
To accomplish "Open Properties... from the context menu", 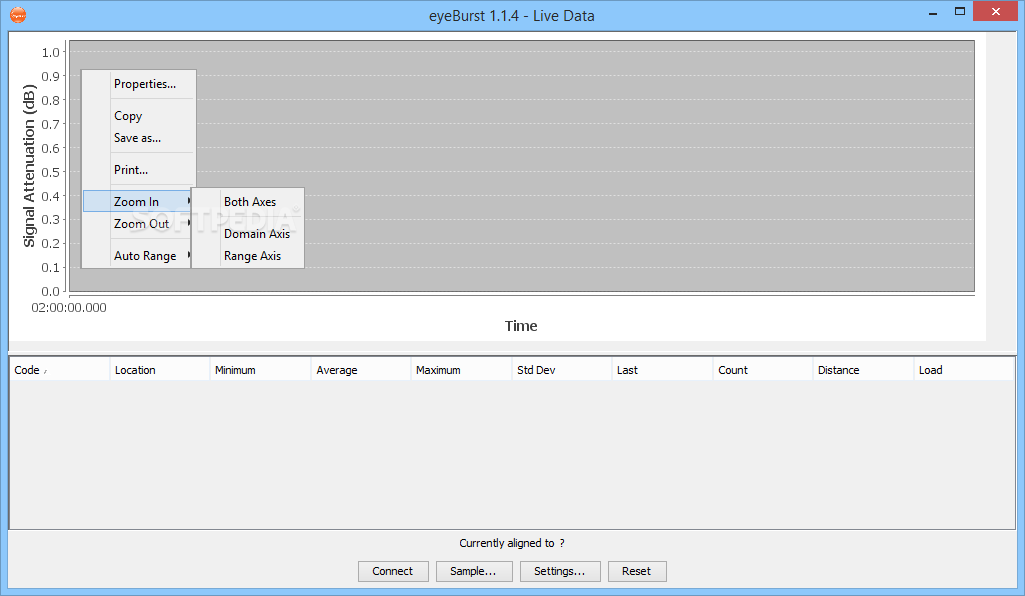I will click(139, 84).
